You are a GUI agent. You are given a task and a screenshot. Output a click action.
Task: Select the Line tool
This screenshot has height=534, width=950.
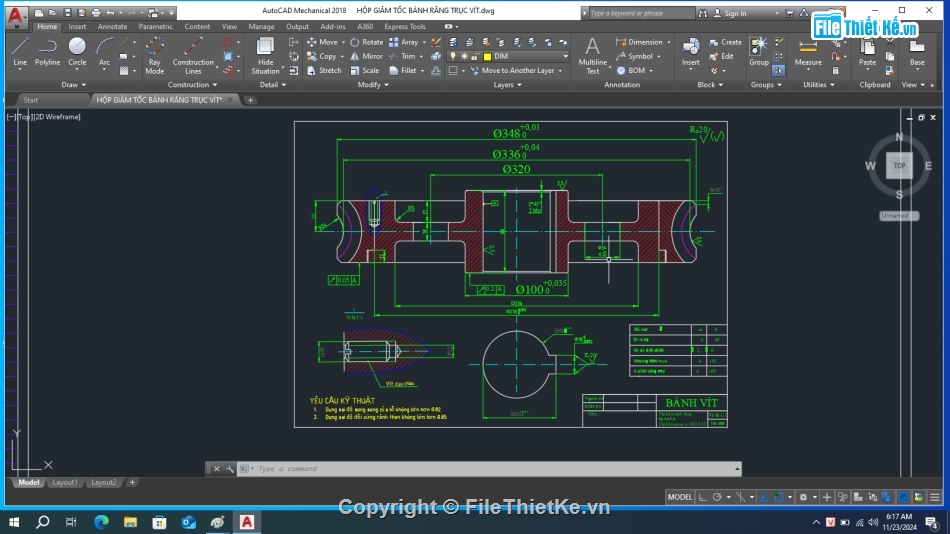(19, 52)
